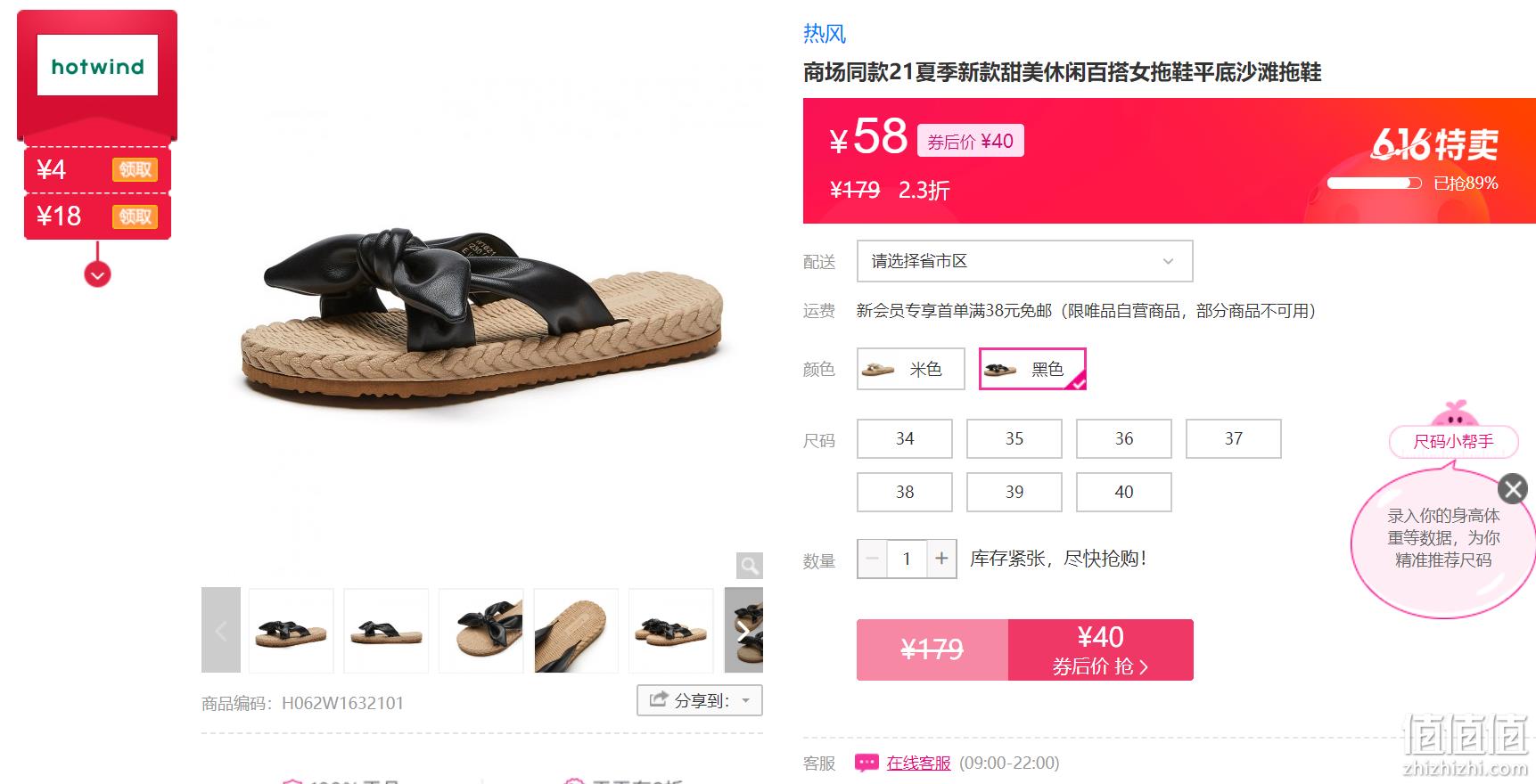
Task: Claim the ¥4 coupon
Action: [x=135, y=169]
